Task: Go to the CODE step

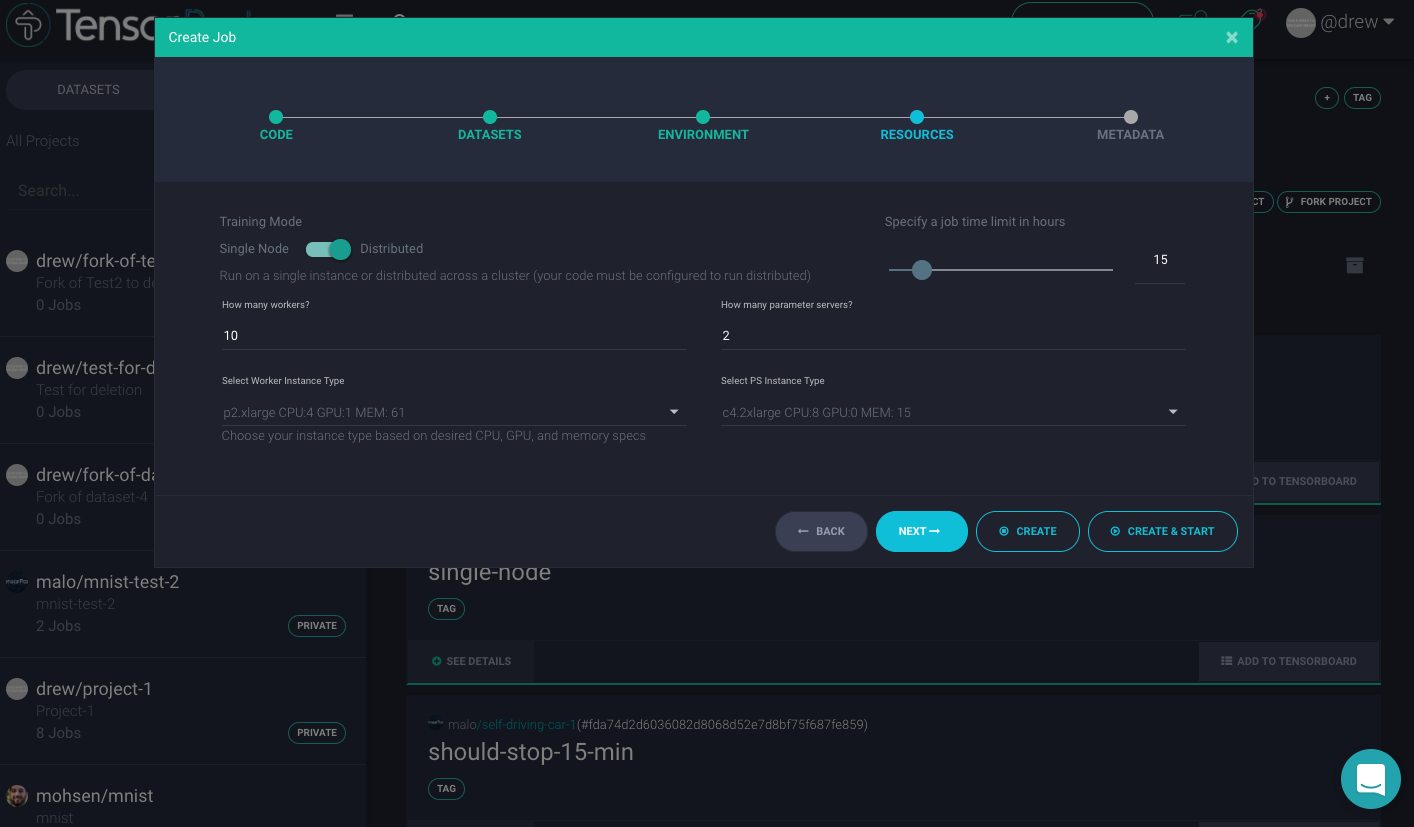Action: (x=276, y=125)
